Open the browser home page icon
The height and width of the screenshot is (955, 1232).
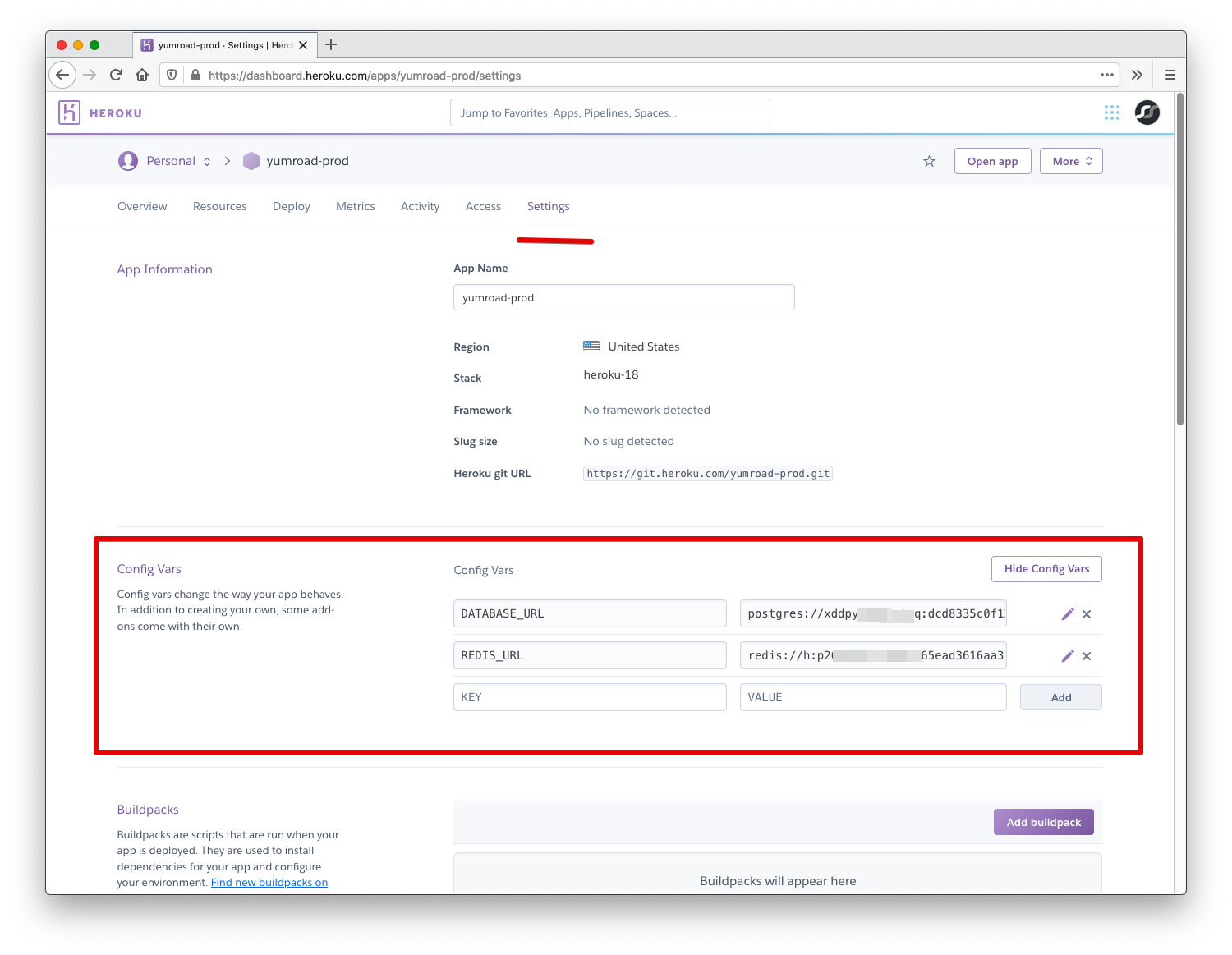pyautogui.click(x=142, y=75)
